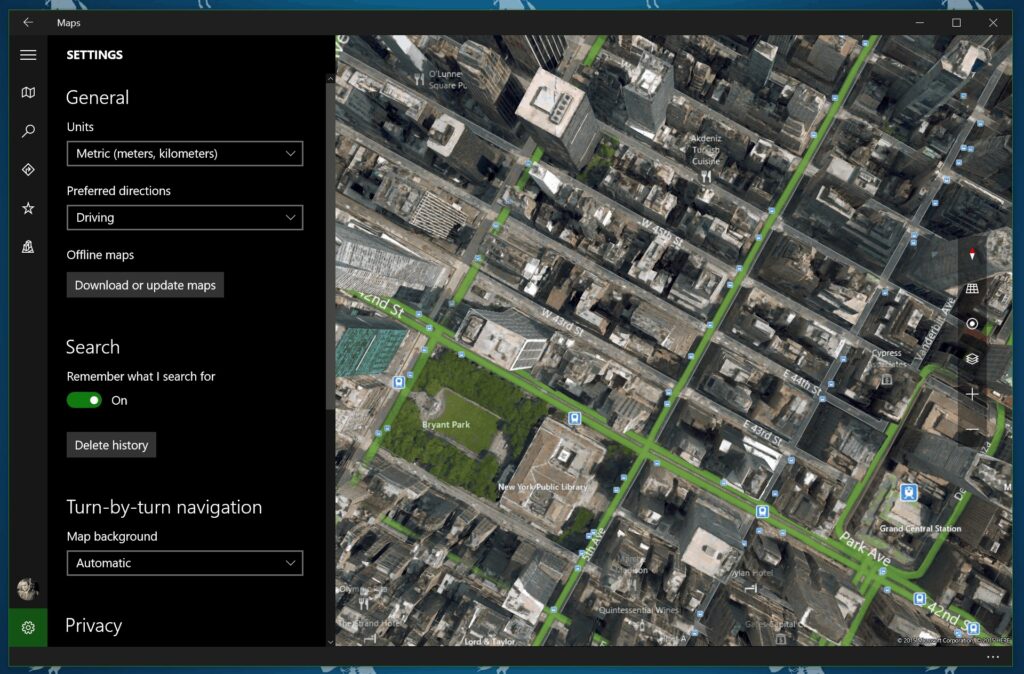
Task: Click the restaurant icon beside O'Lunney's
Action: click(x=419, y=80)
